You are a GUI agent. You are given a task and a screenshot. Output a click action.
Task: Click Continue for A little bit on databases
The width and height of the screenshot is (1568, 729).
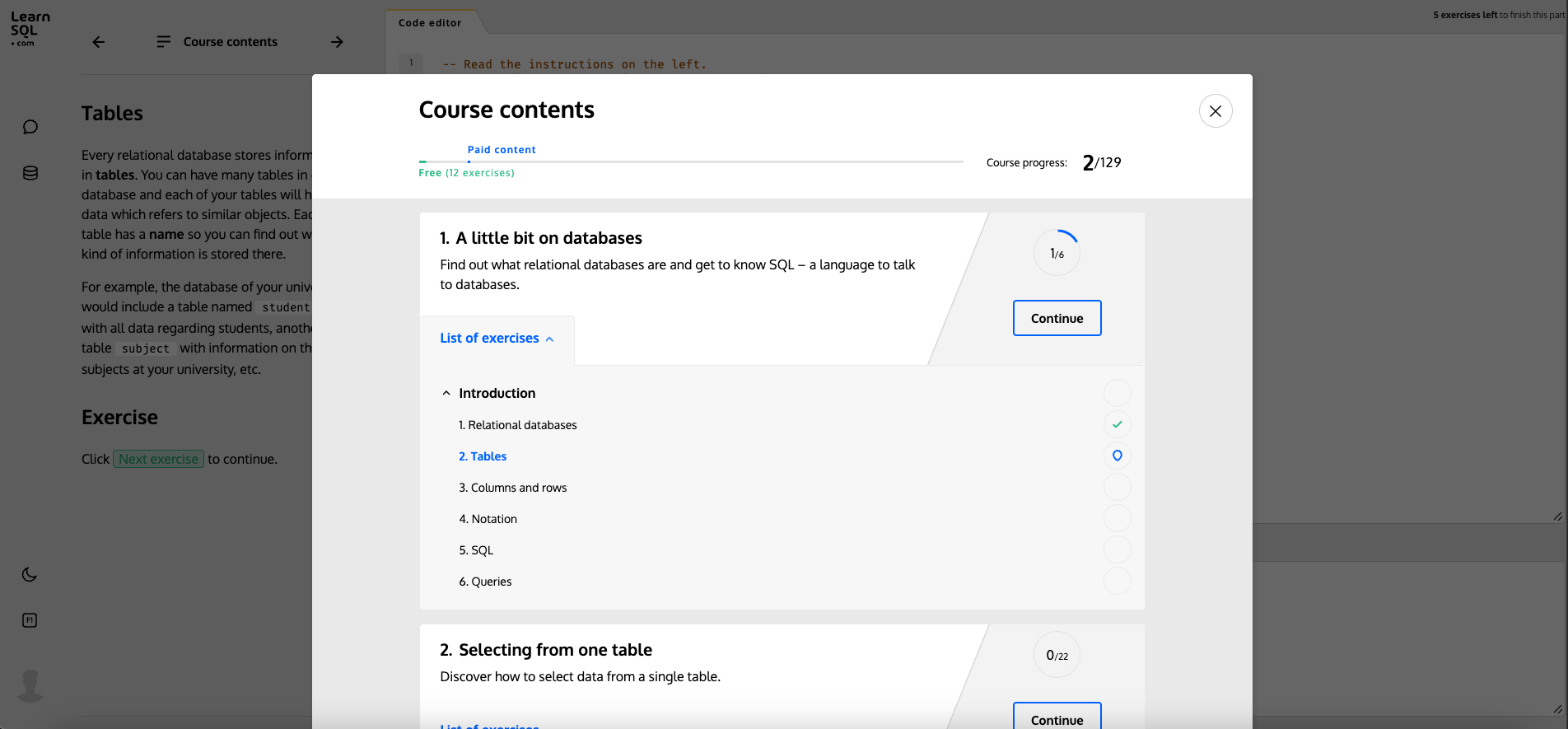pos(1057,318)
